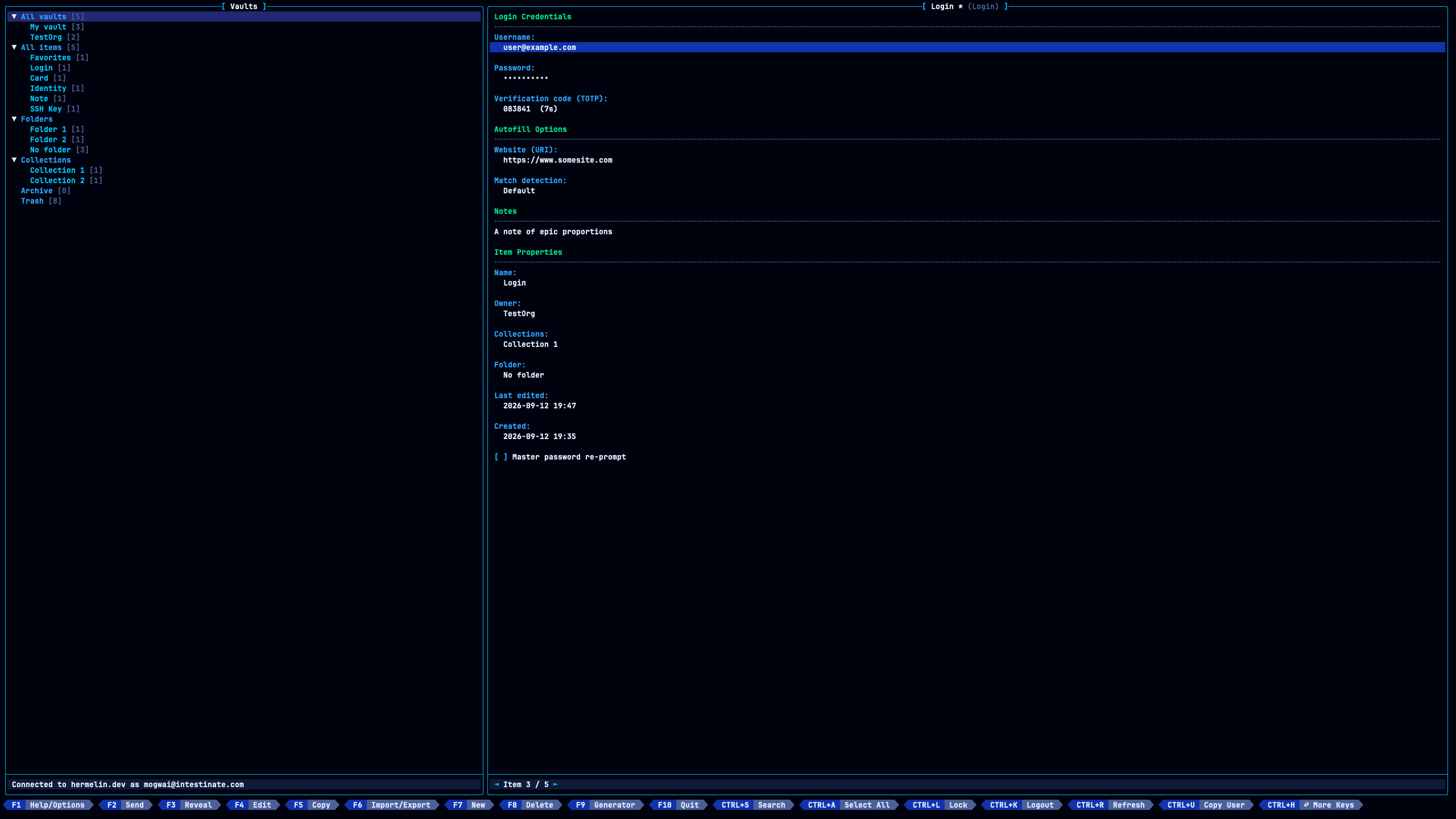Lock the vault with CTRL+L Lock
Screen dimensions: 1456x819
(x=940, y=805)
